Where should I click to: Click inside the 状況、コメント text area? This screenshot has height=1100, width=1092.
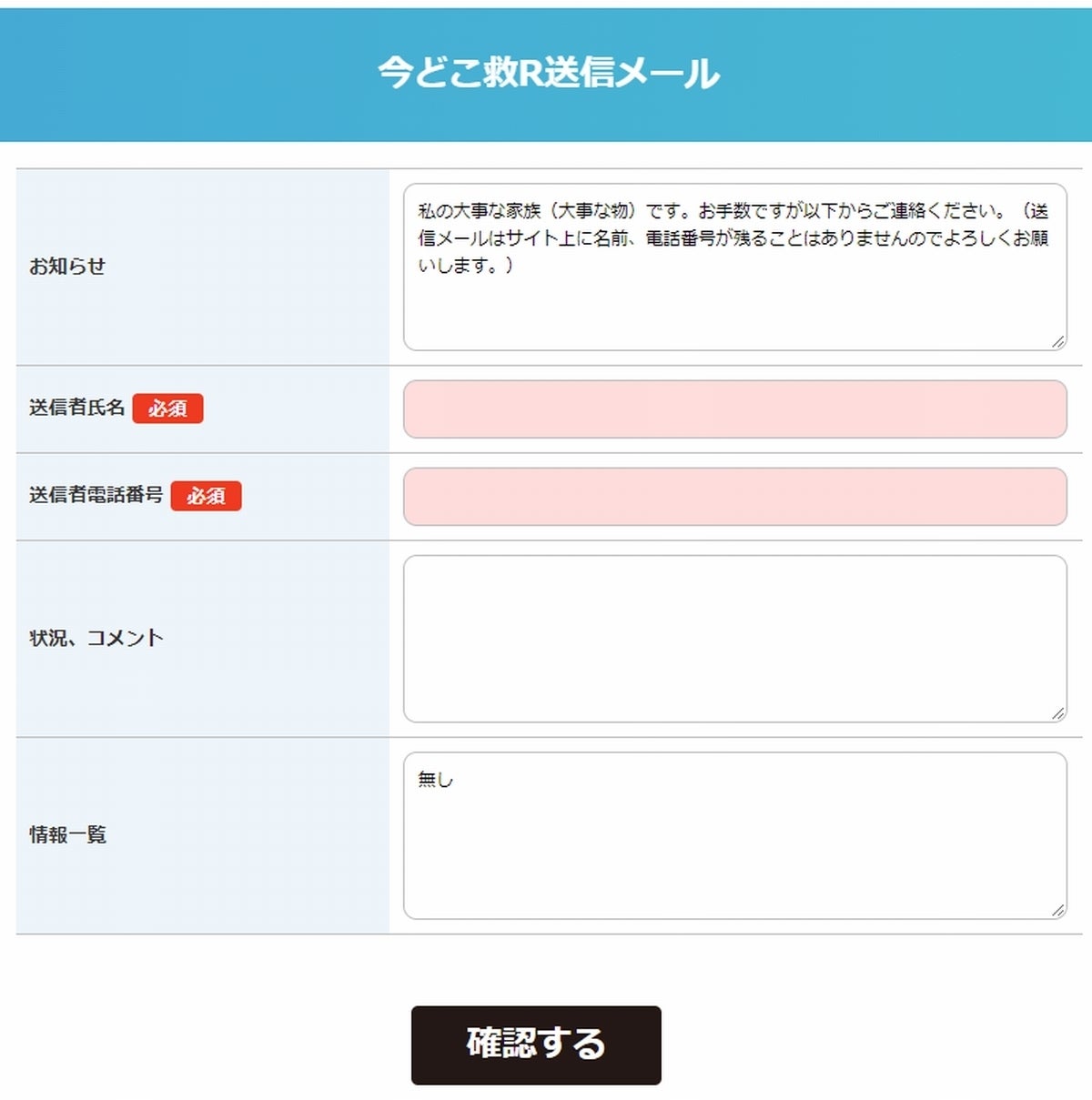point(734,639)
